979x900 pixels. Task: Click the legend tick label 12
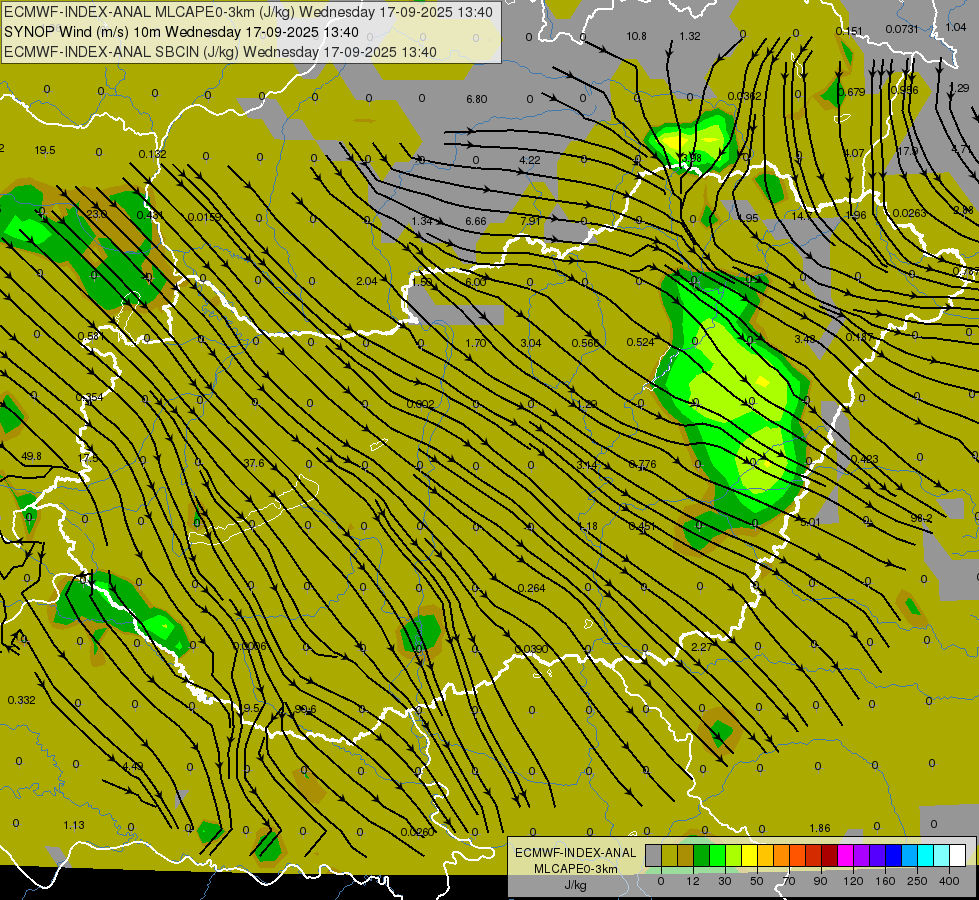(x=693, y=881)
